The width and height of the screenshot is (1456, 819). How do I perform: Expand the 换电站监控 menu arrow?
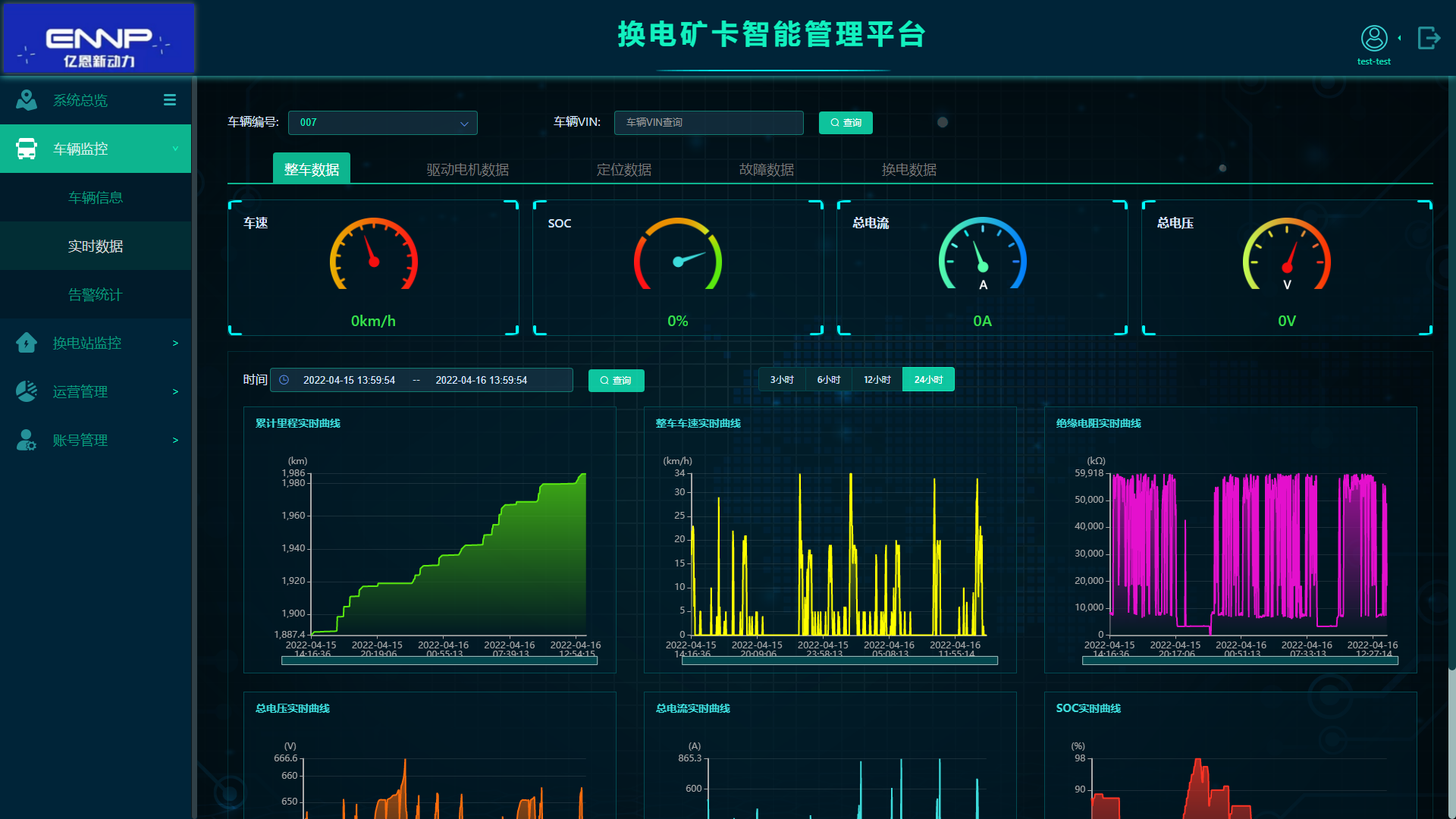tap(175, 343)
